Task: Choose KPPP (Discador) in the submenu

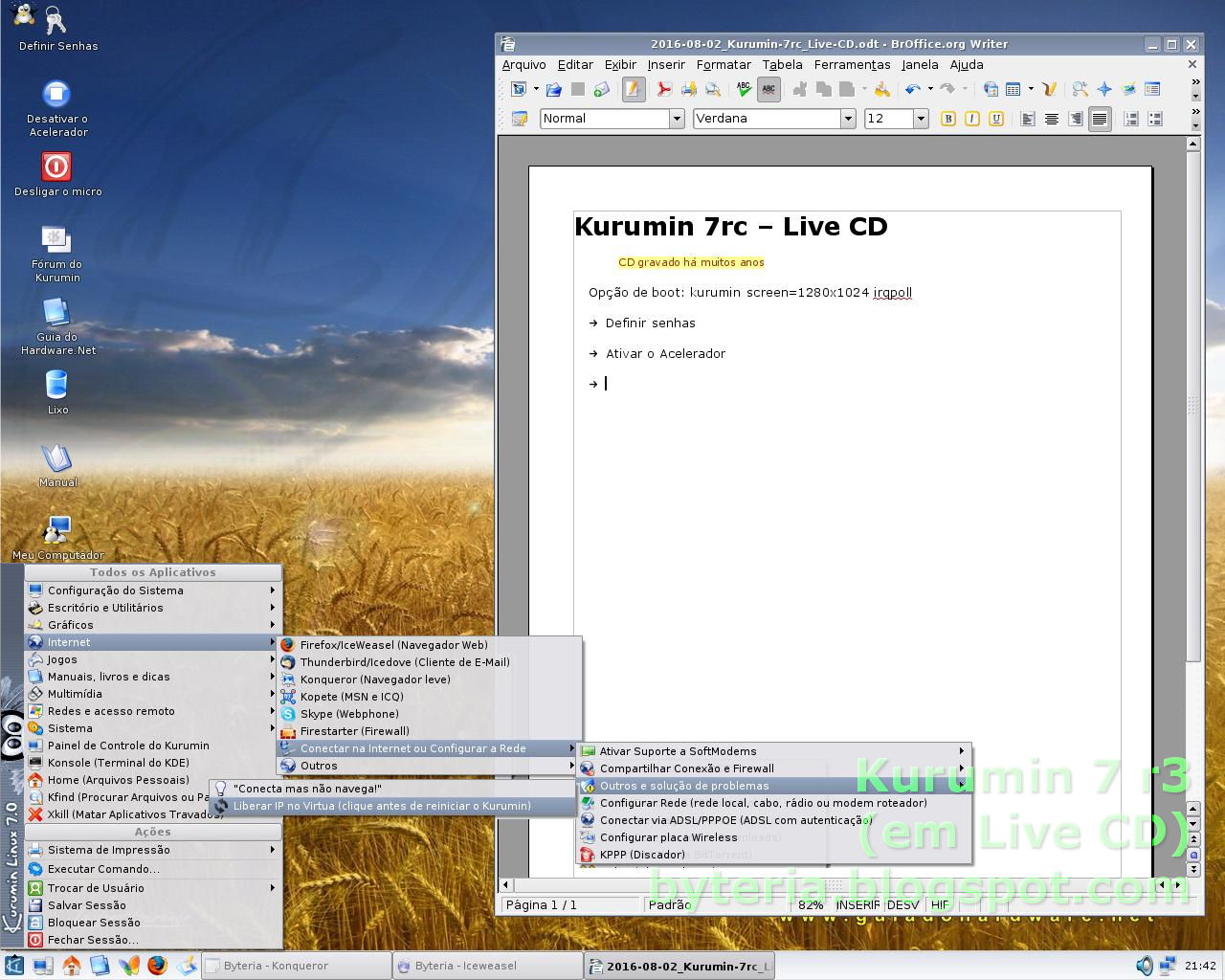Action: pos(644,855)
